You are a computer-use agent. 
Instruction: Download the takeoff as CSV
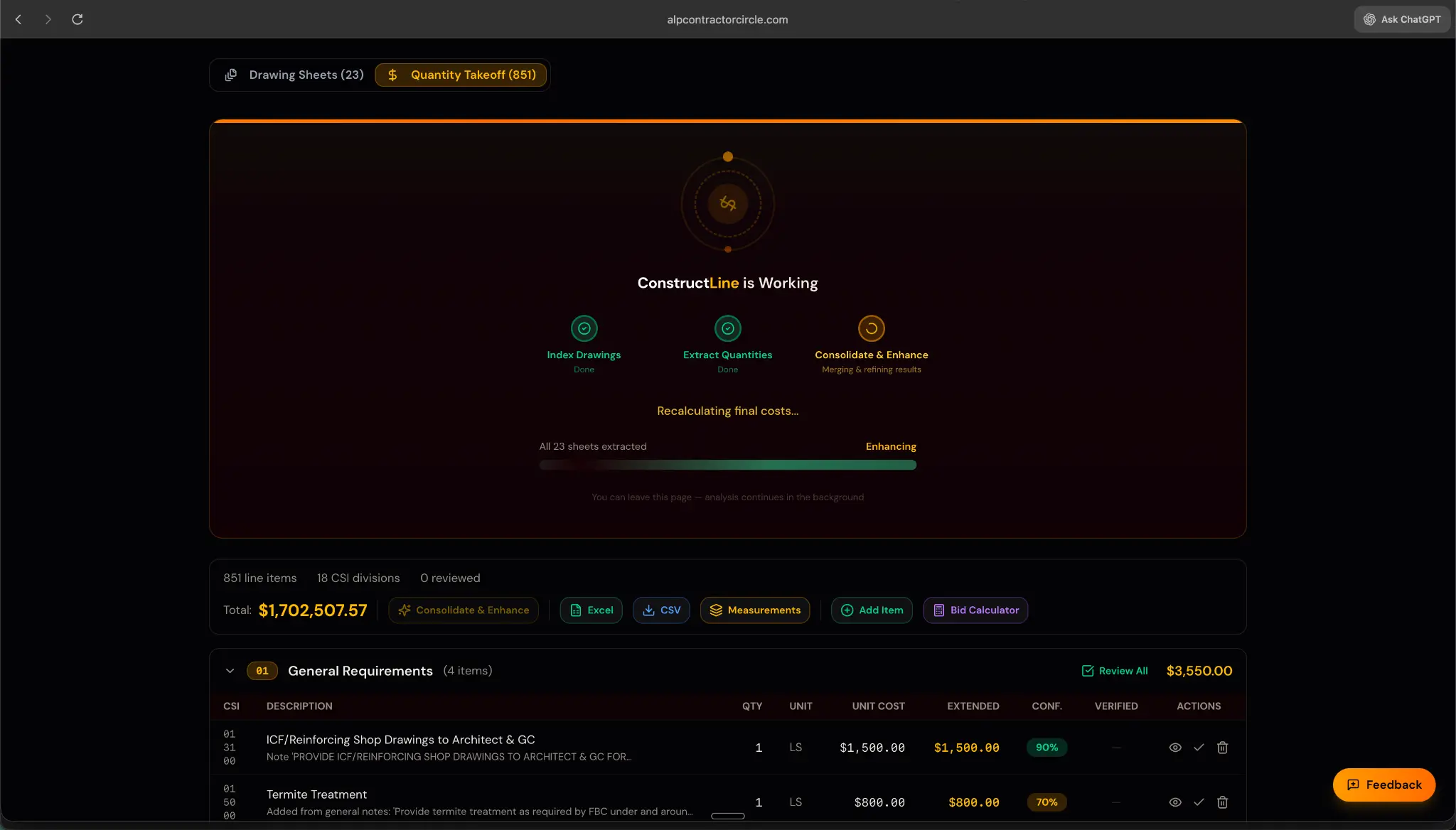pyautogui.click(x=661, y=610)
